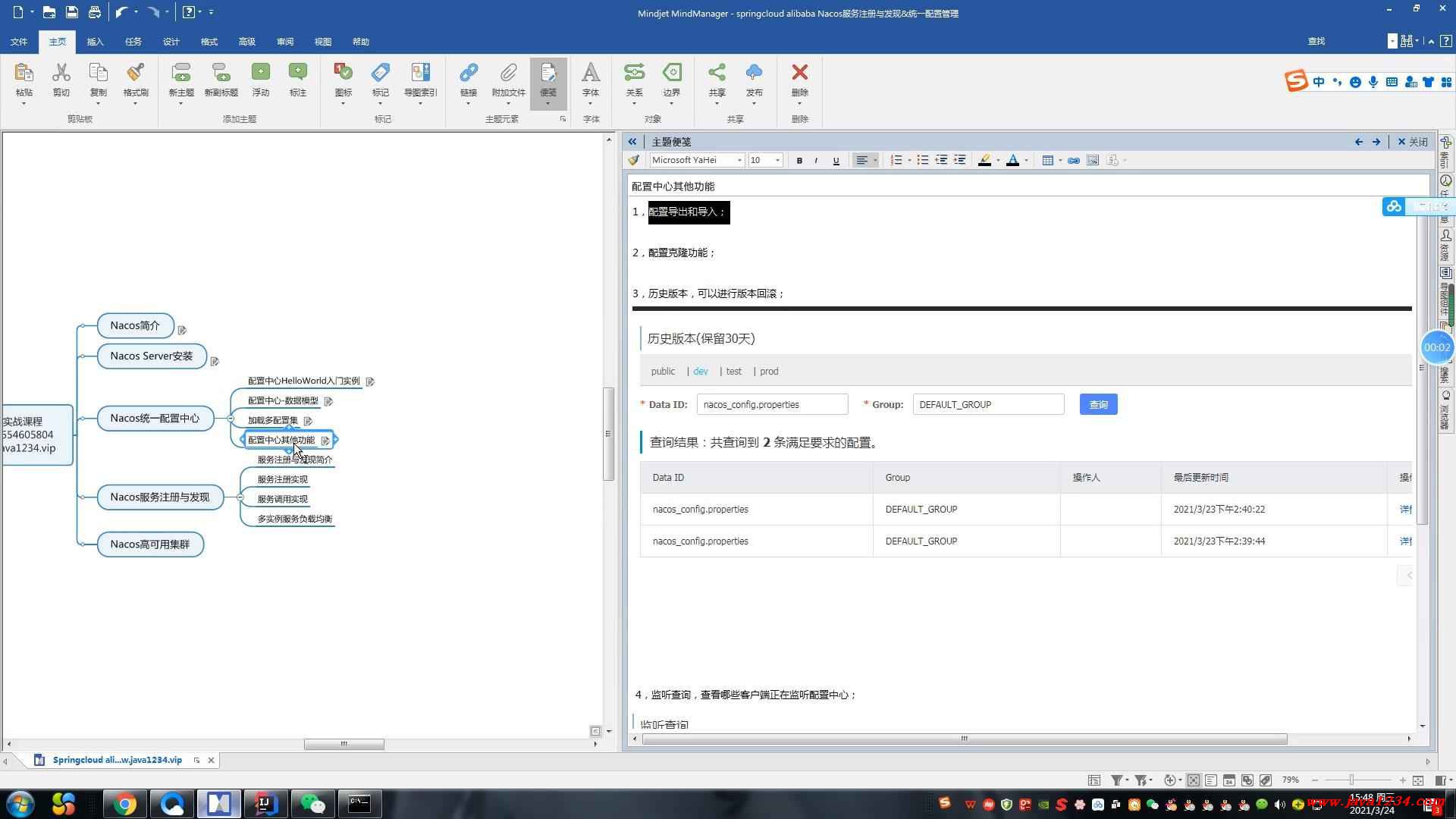Click the Save icon in quick access

[71, 12]
